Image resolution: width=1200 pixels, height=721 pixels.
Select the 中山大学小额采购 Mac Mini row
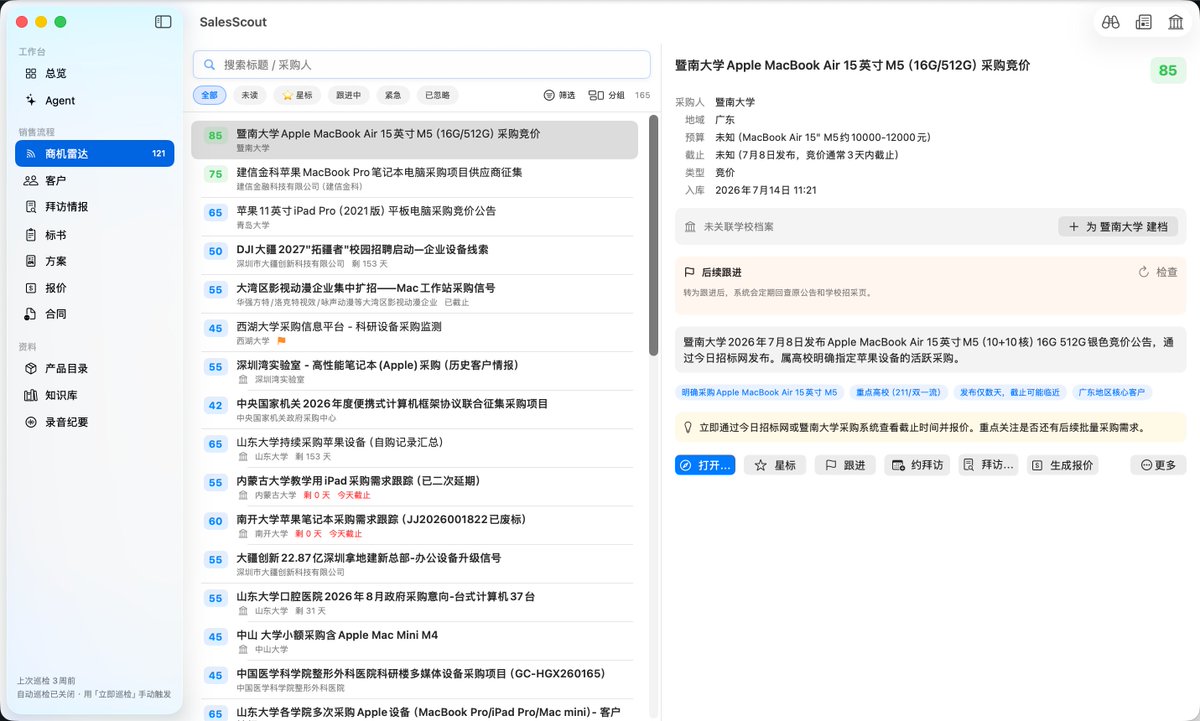(x=414, y=641)
